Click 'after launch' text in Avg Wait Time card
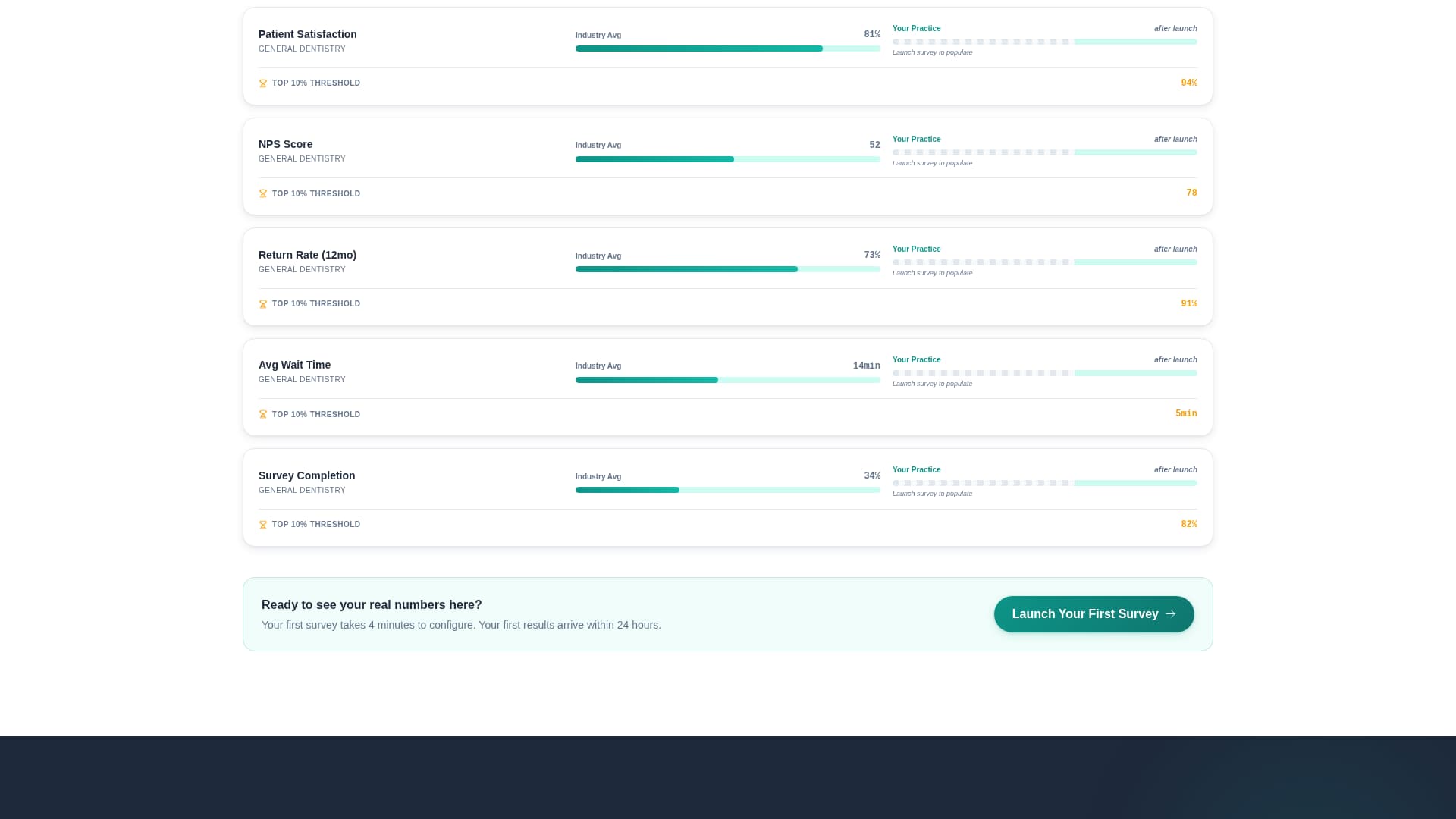 [1175, 360]
